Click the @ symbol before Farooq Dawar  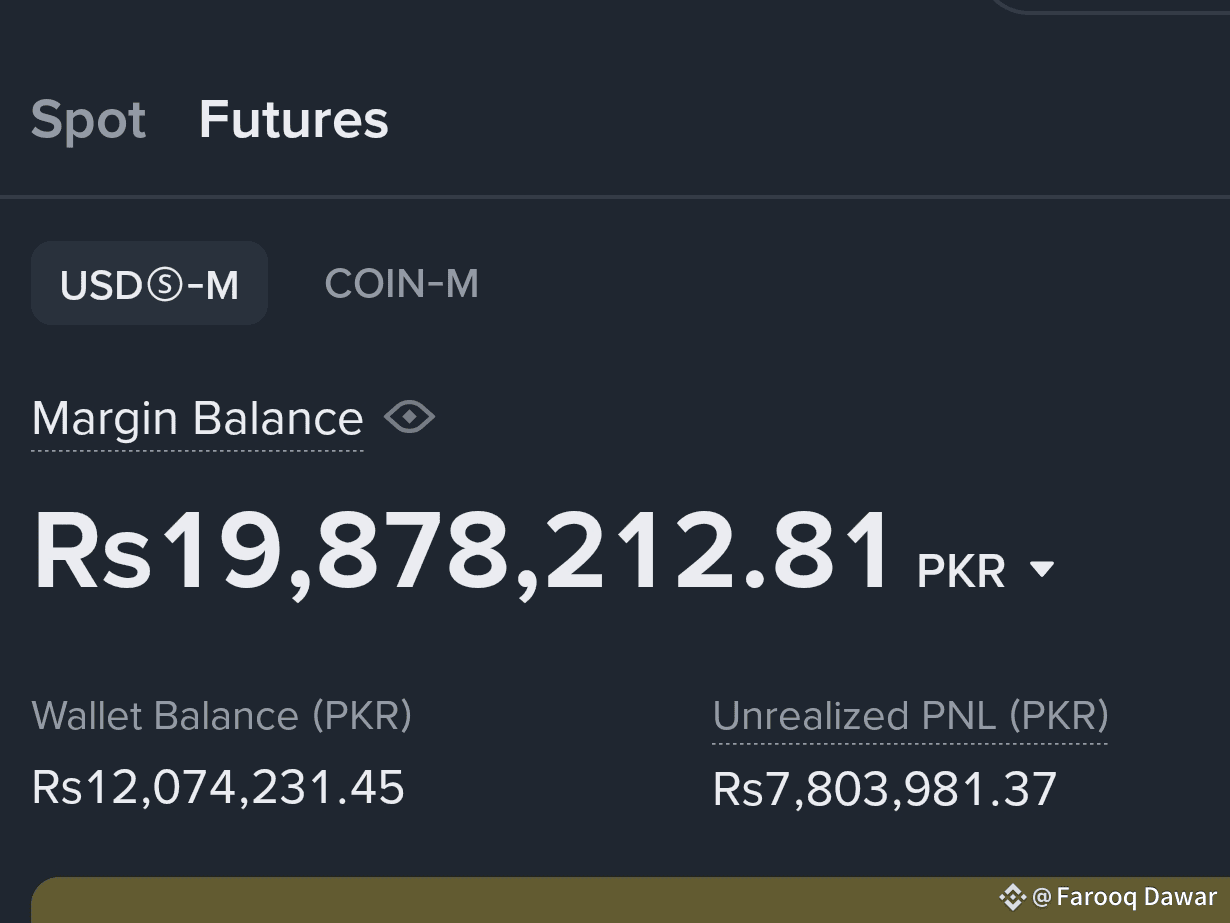(x=1041, y=897)
